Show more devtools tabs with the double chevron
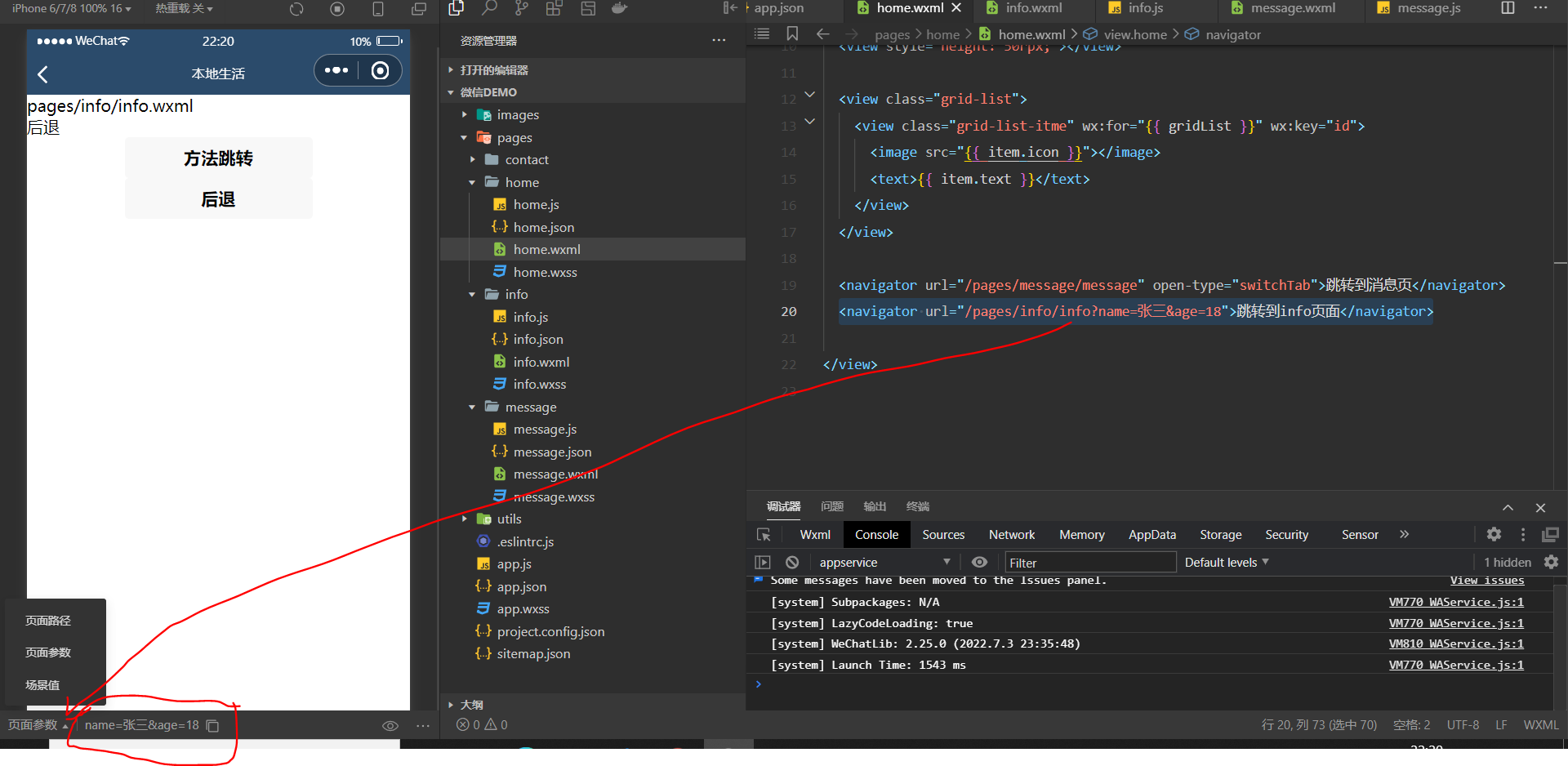This screenshot has height=766, width=1568. pyautogui.click(x=1404, y=534)
